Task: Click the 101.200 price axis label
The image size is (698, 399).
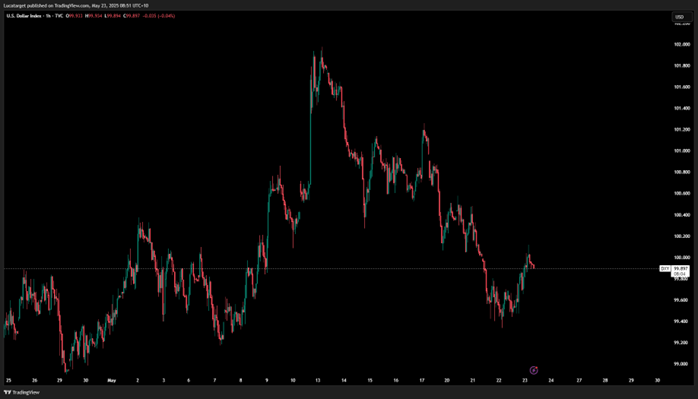Action: pyautogui.click(x=681, y=130)
